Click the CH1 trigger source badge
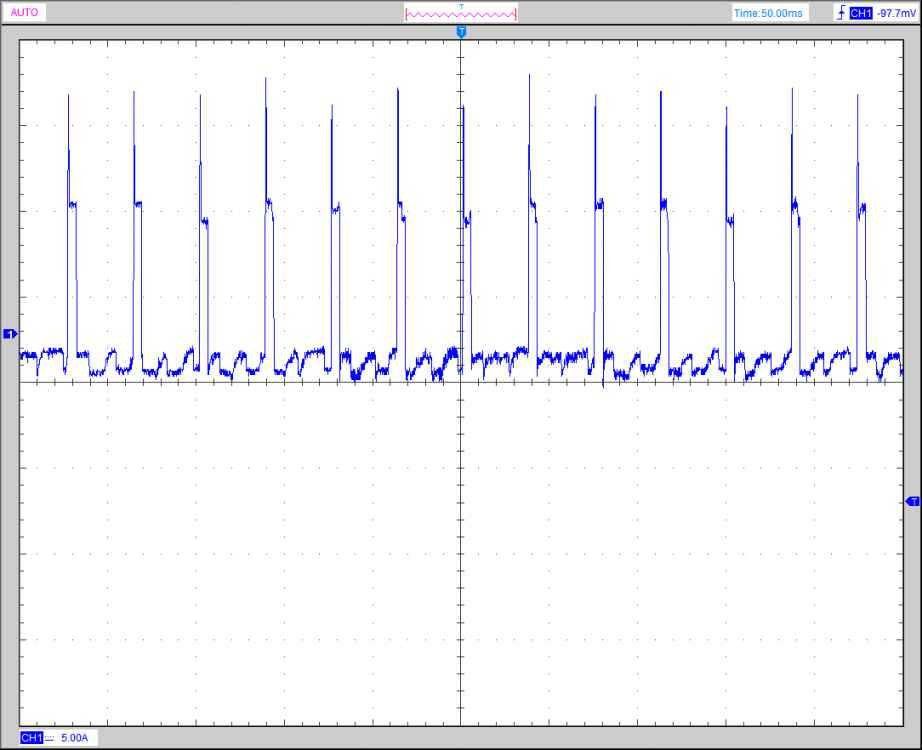 click(859, 13)
